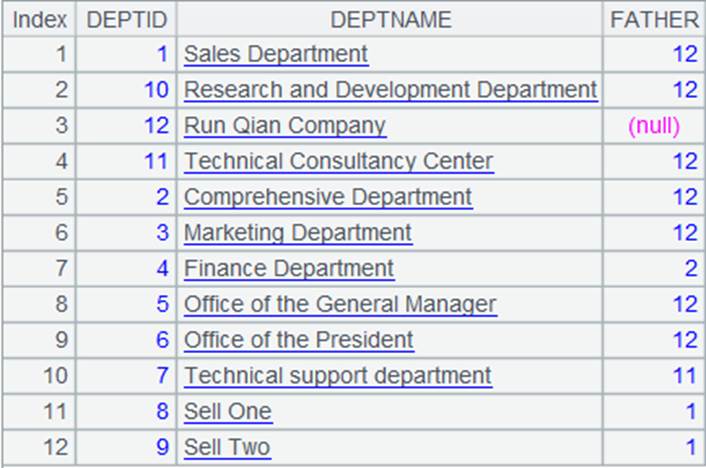Select the Index column header

tap(40, 20)
